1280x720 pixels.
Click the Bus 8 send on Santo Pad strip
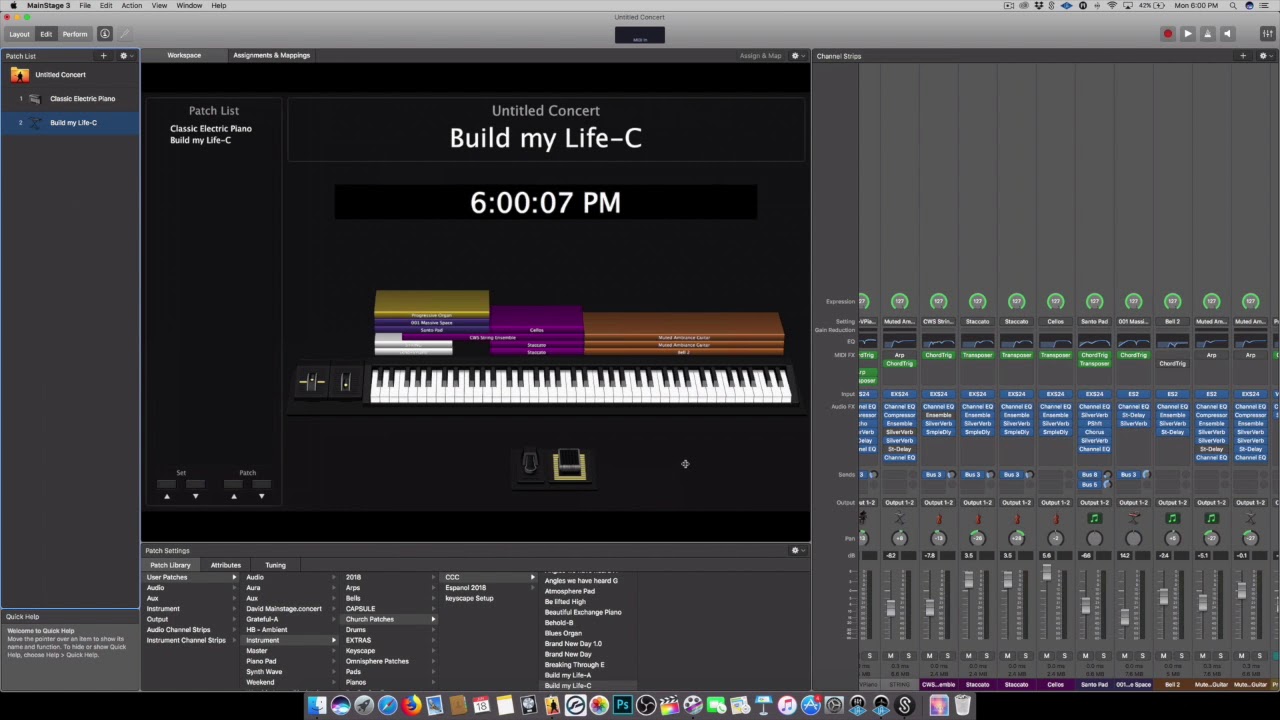point(1090,475)
